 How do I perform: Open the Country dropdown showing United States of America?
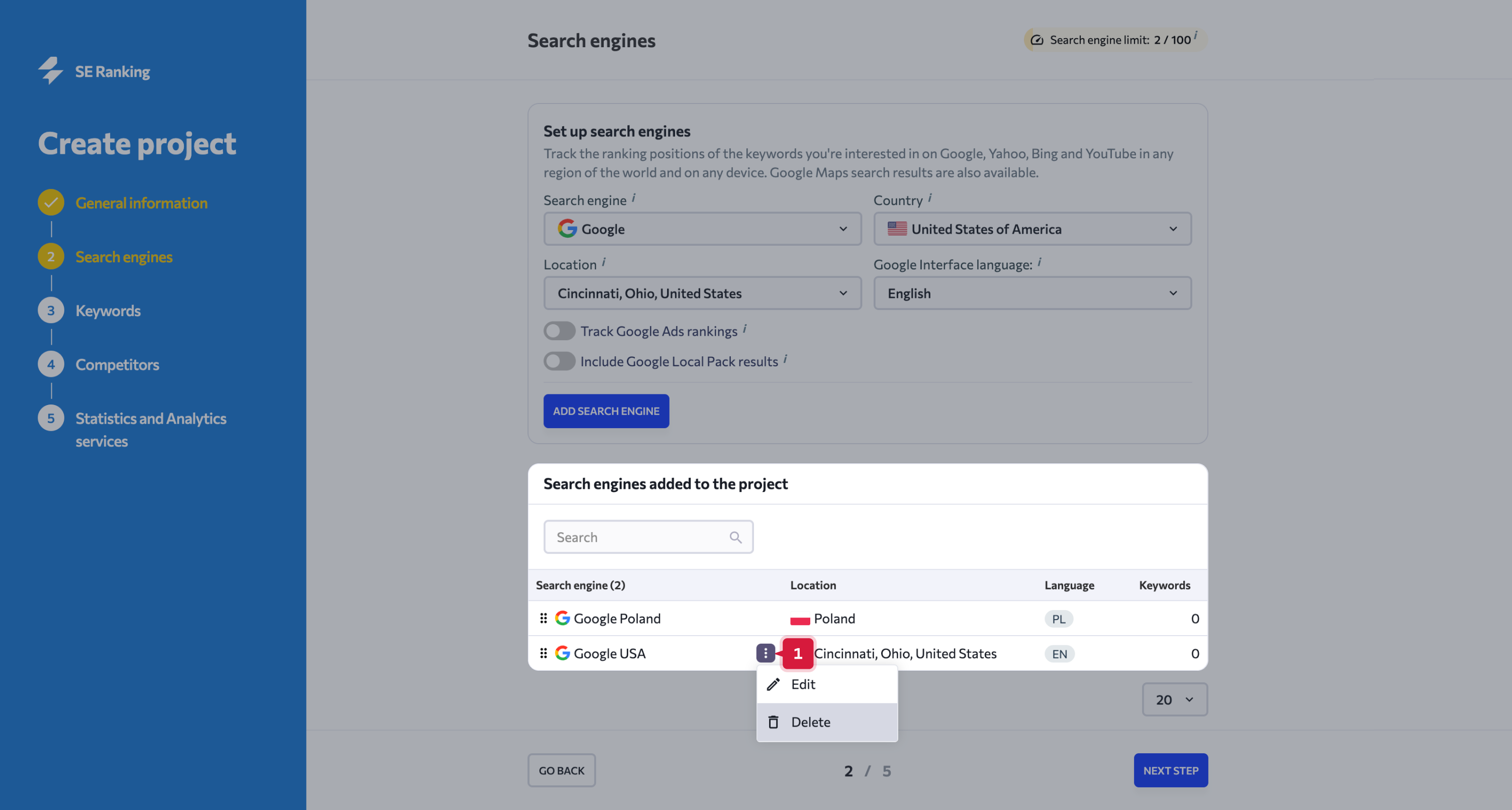[x=1032, y=229]
